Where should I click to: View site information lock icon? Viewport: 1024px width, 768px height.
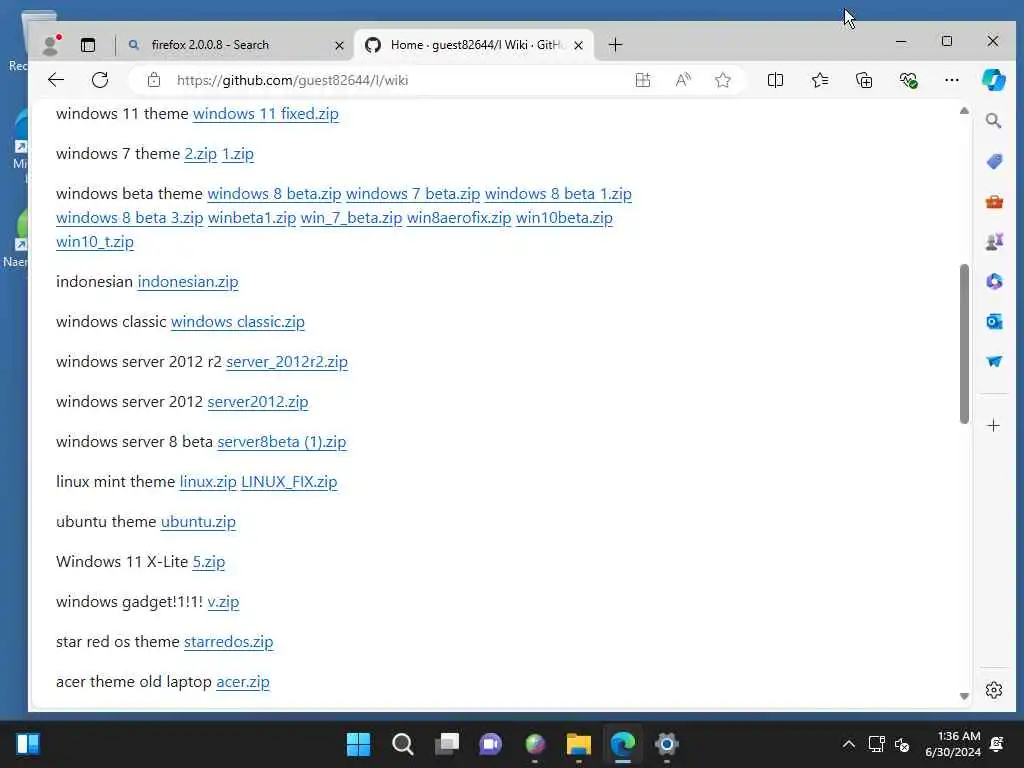tap(153, 80)
